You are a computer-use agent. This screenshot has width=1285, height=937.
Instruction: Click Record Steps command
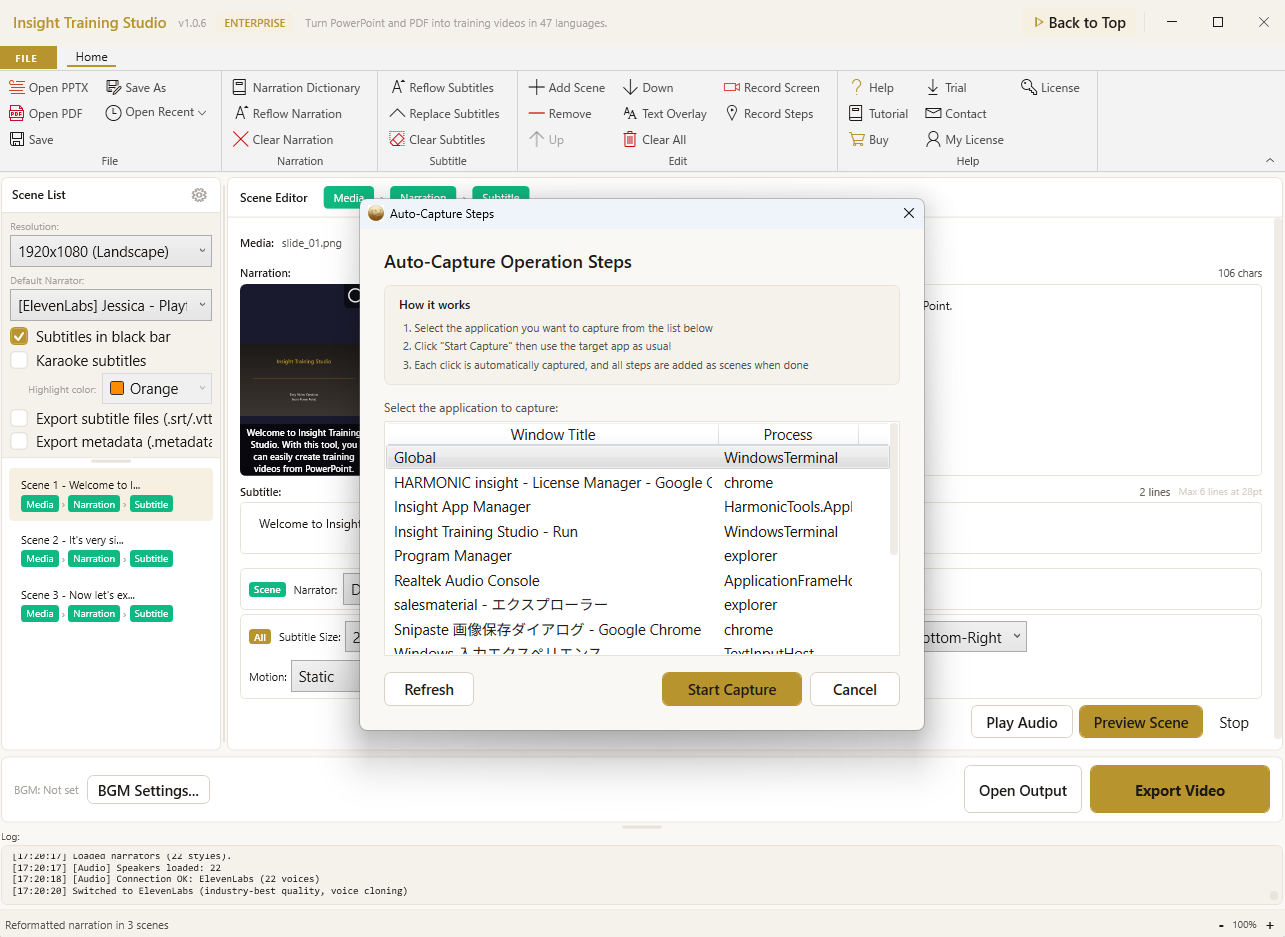[768, 114]
